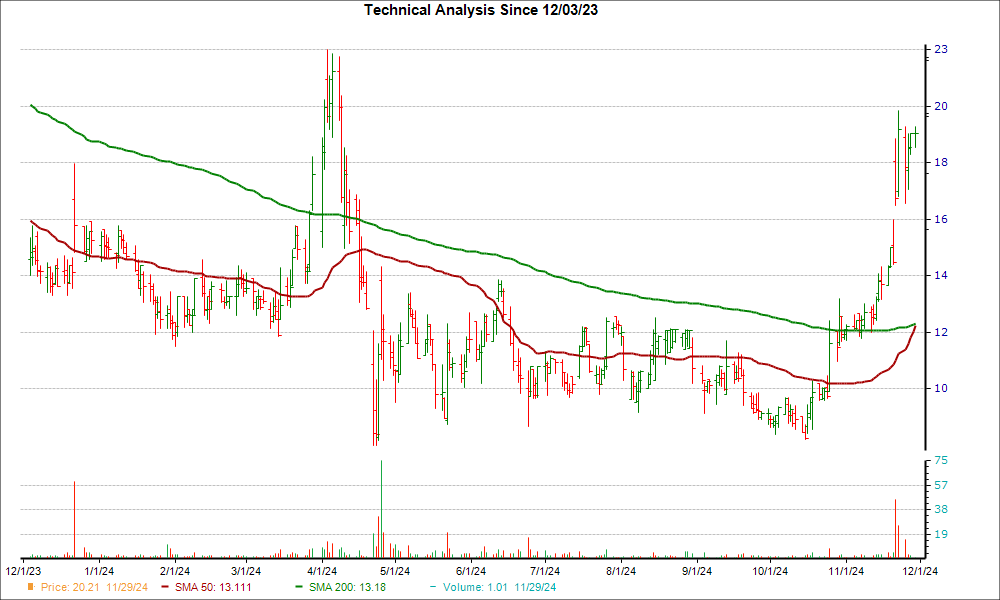This screenshot has width=1000, height=600.
Task: Click the 2/1/24 date axis label
Action: (x=174, y=571)
